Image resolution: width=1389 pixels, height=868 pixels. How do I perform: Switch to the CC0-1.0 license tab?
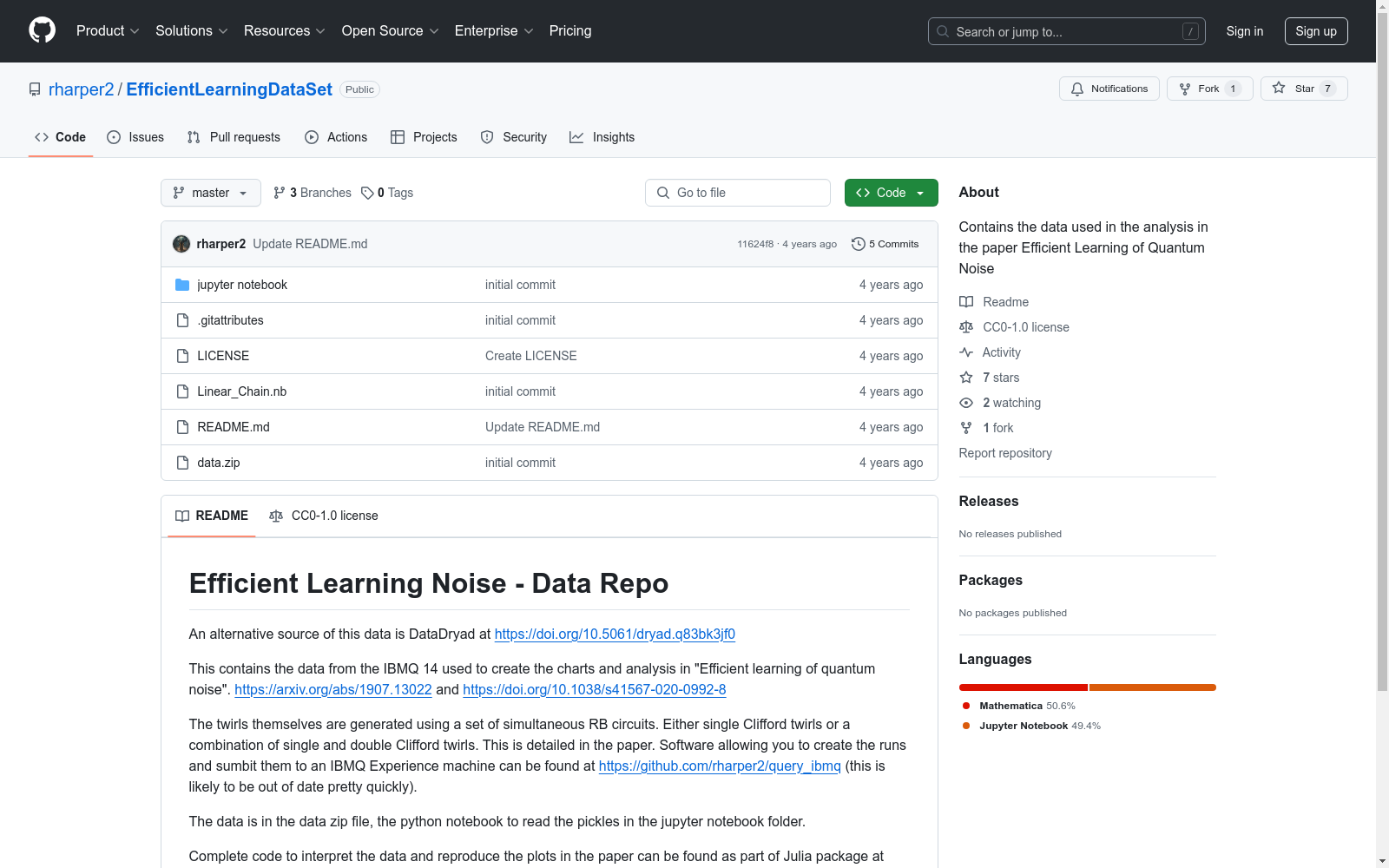324,516
